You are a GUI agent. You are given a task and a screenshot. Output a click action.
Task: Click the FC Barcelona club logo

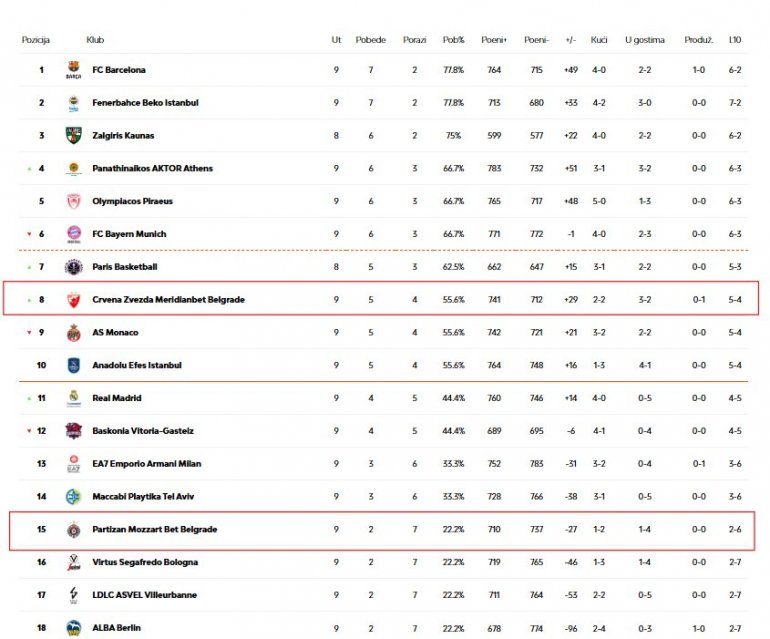click(x=73, y=70)
